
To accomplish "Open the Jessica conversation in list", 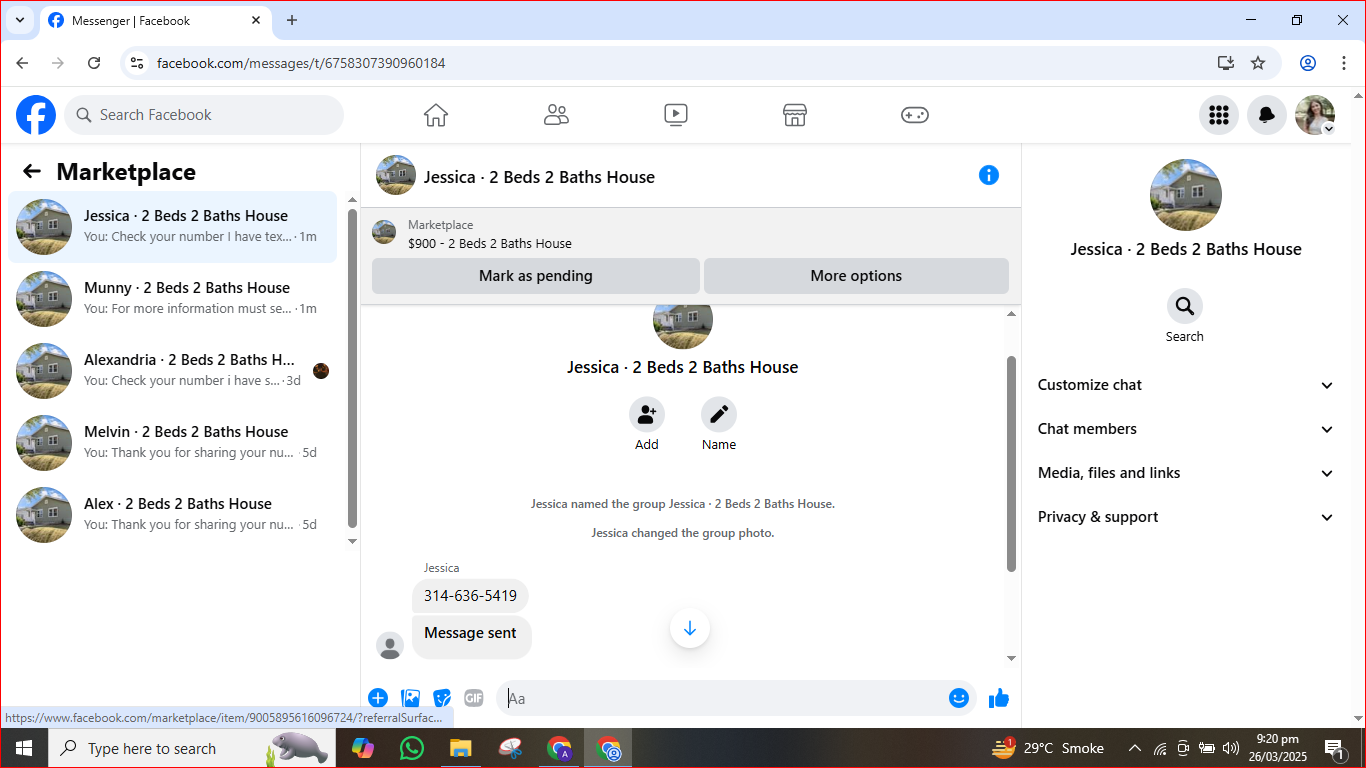I will pyautogui.click(x=172, y=227).
